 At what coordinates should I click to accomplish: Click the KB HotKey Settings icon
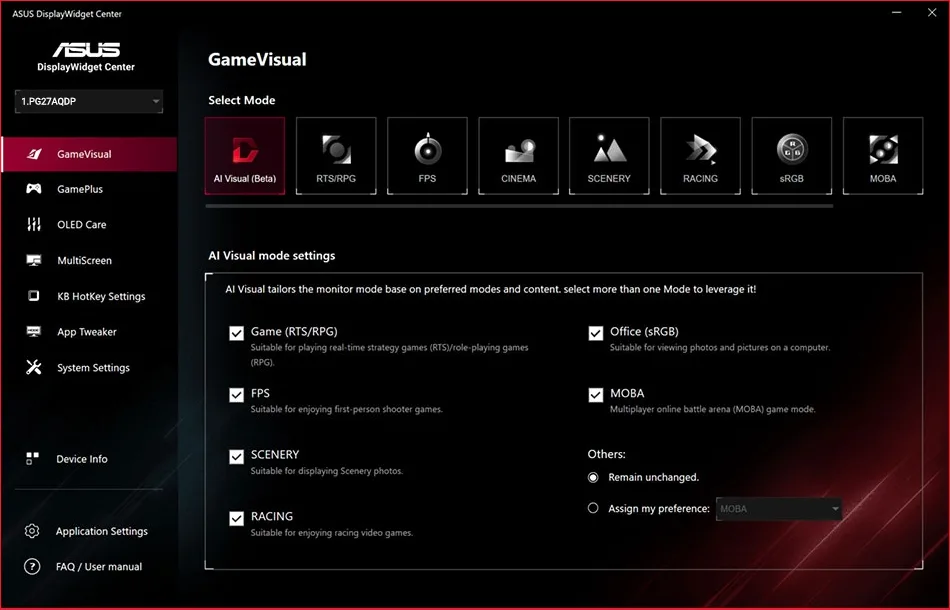[34, 296]
